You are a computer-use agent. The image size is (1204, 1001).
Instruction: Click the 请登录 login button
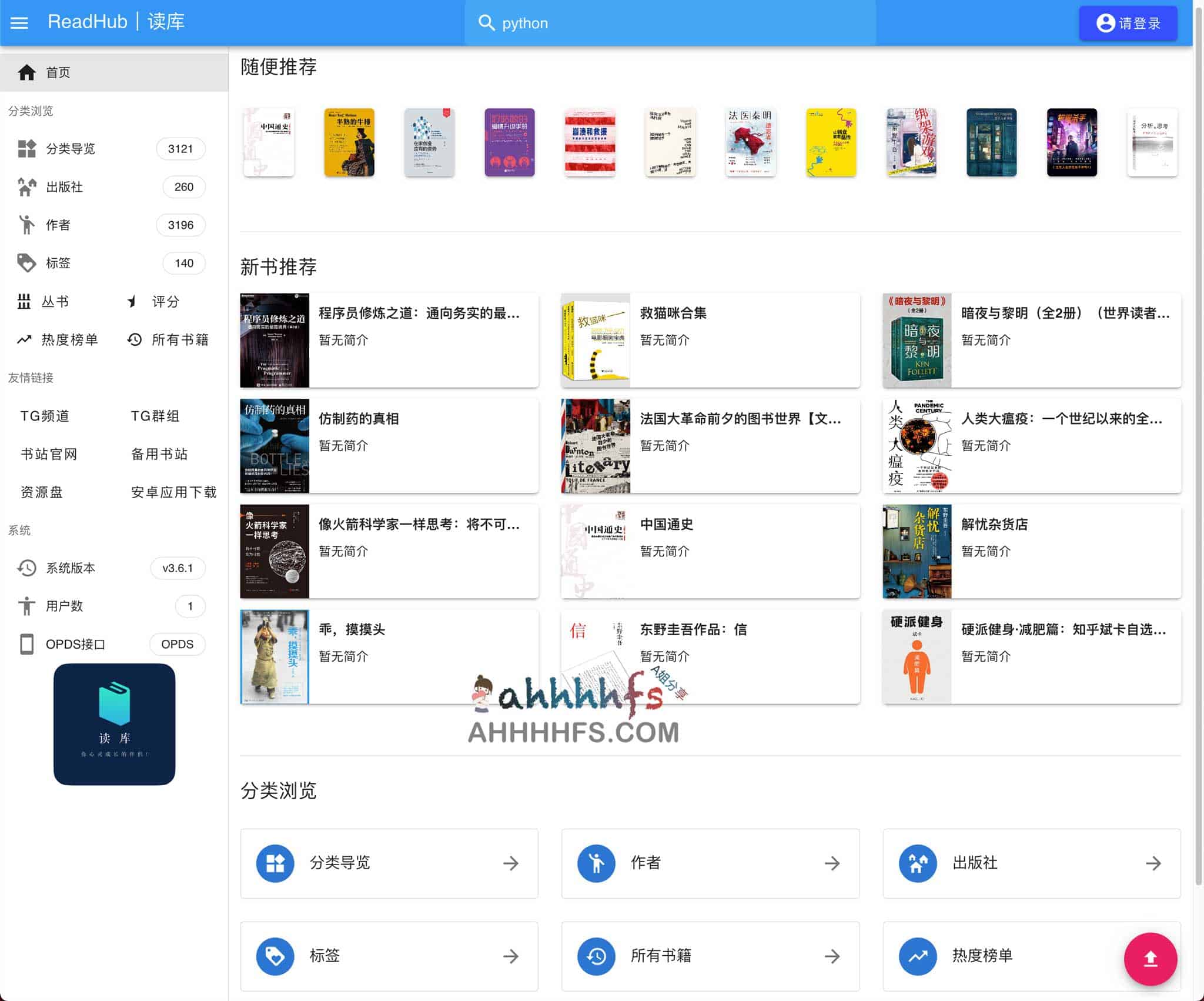point(1128,22)
